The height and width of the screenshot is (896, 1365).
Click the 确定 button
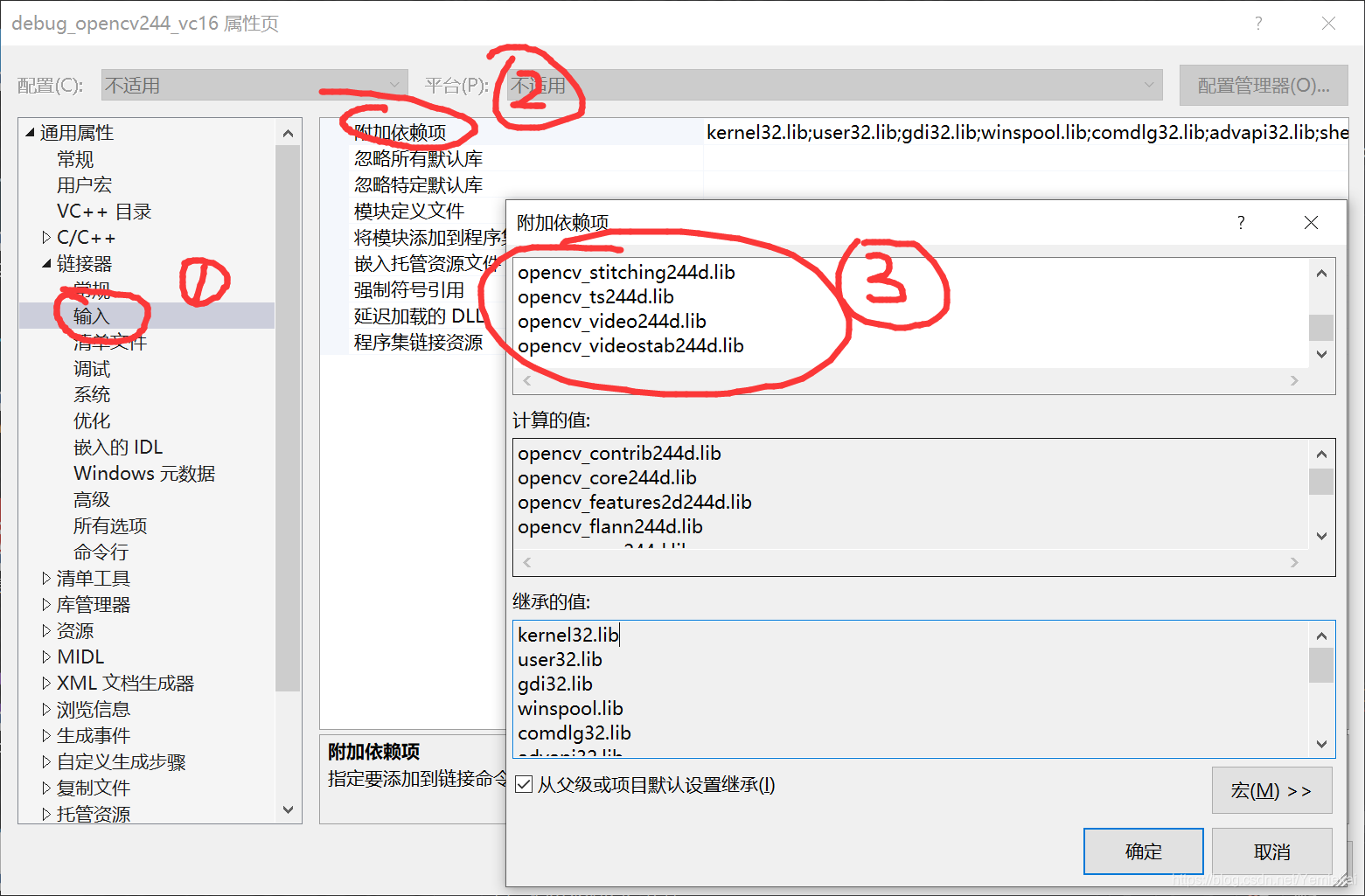click(1143, 851)
